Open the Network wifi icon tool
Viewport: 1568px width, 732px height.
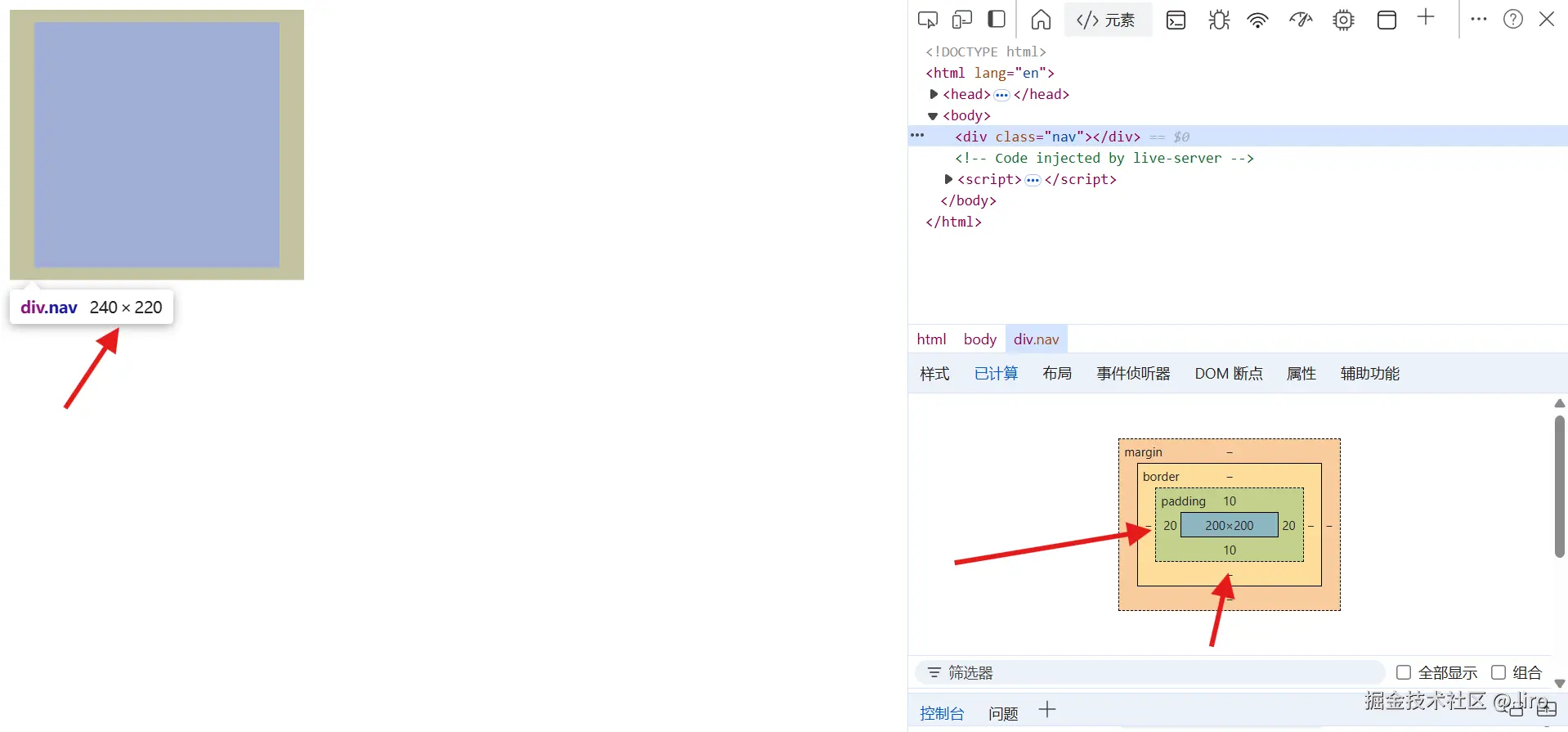click(1257, 20)
